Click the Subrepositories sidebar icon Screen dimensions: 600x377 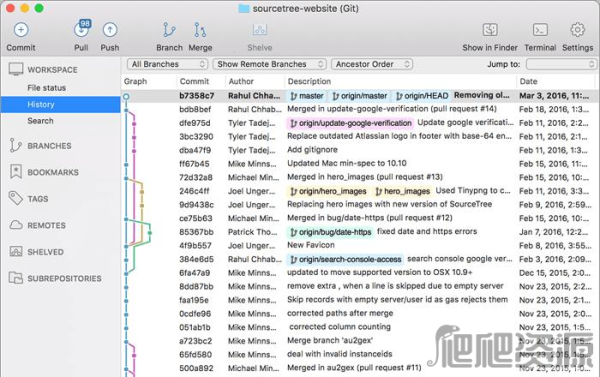coord(16,278)
